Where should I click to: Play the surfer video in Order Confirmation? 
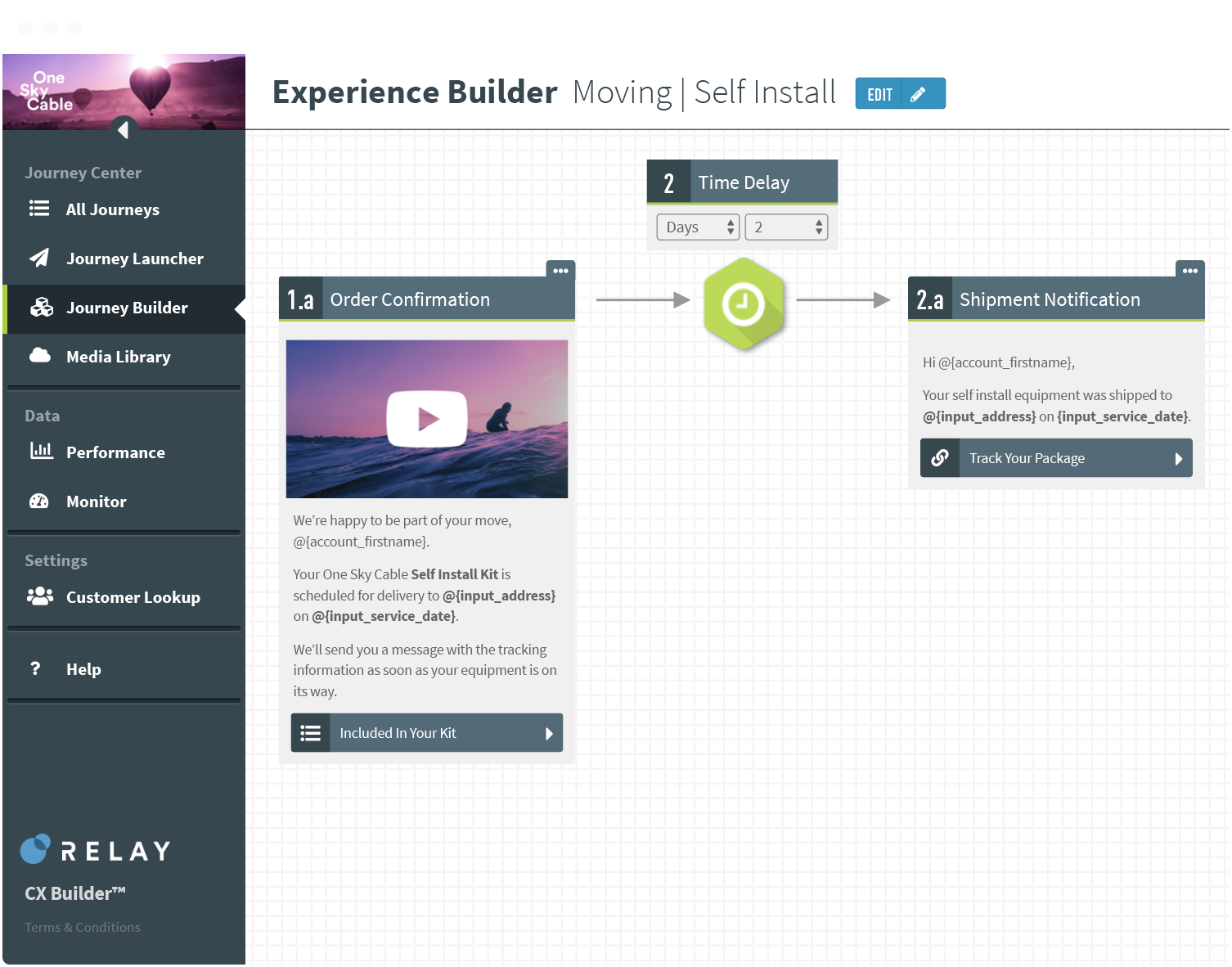click(427, 419)
